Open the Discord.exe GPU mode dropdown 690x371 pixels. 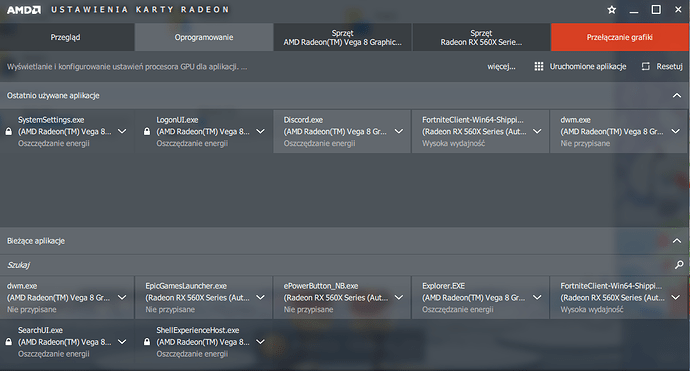tap(399, 131)
